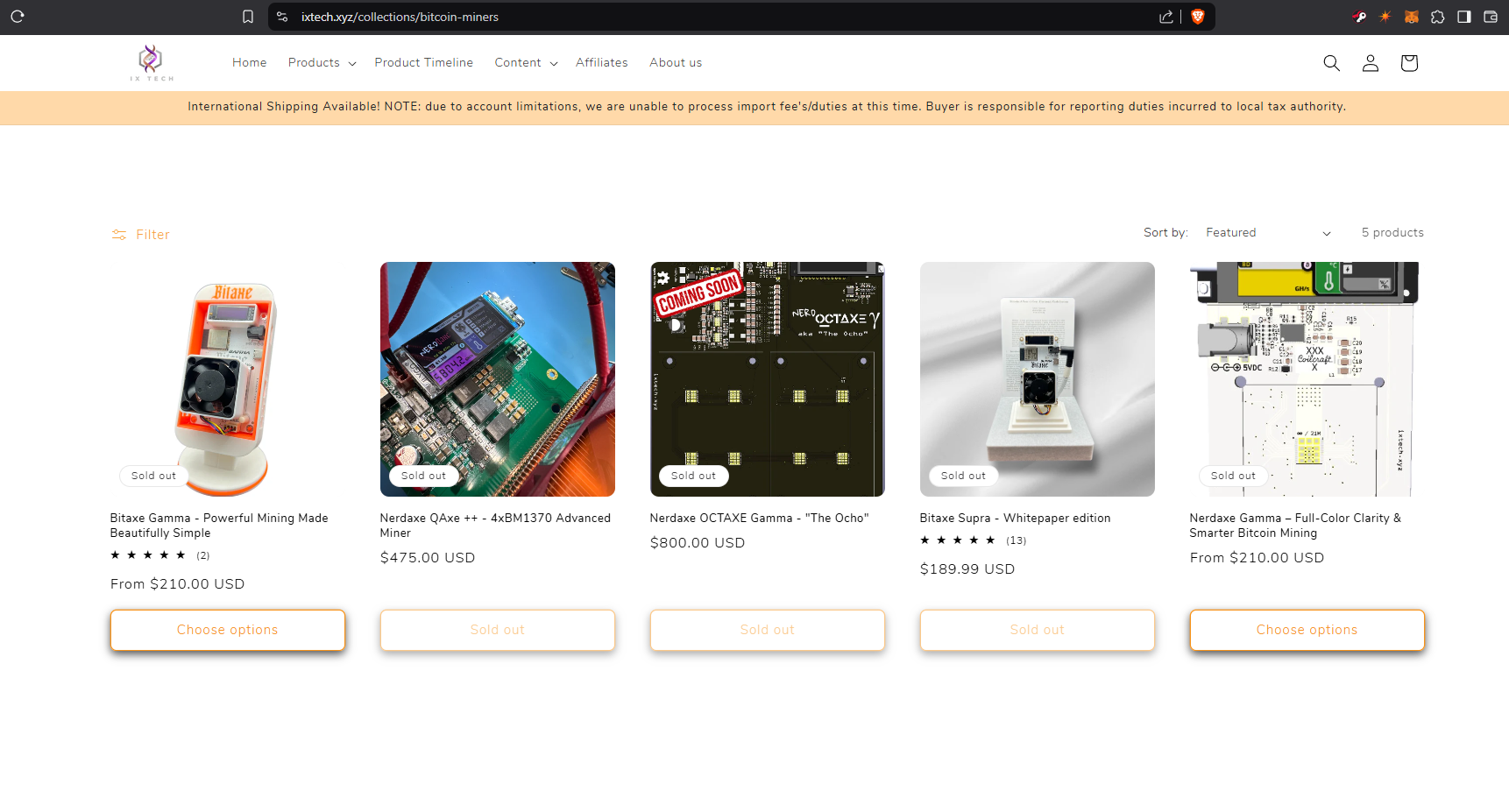
Task: Click the 5 products count text
Action: coord(1392,233)
